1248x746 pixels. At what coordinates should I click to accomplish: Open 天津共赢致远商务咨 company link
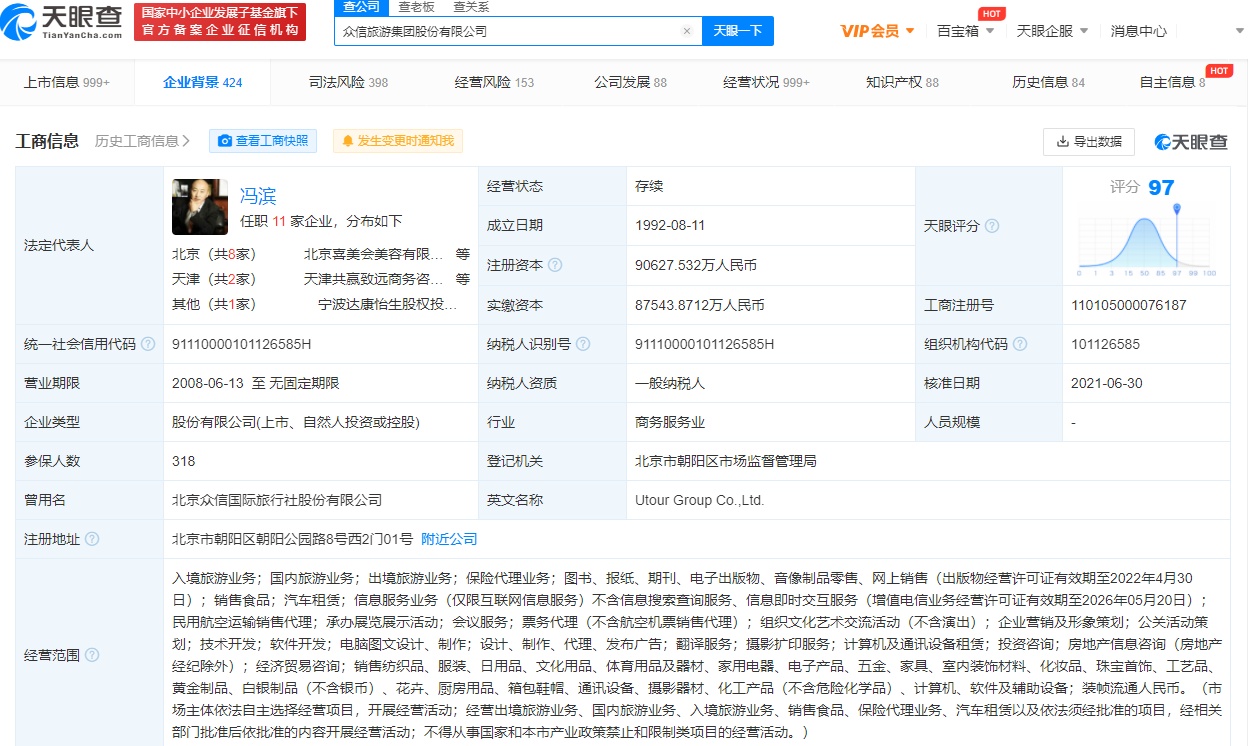[x=373, y=279]
